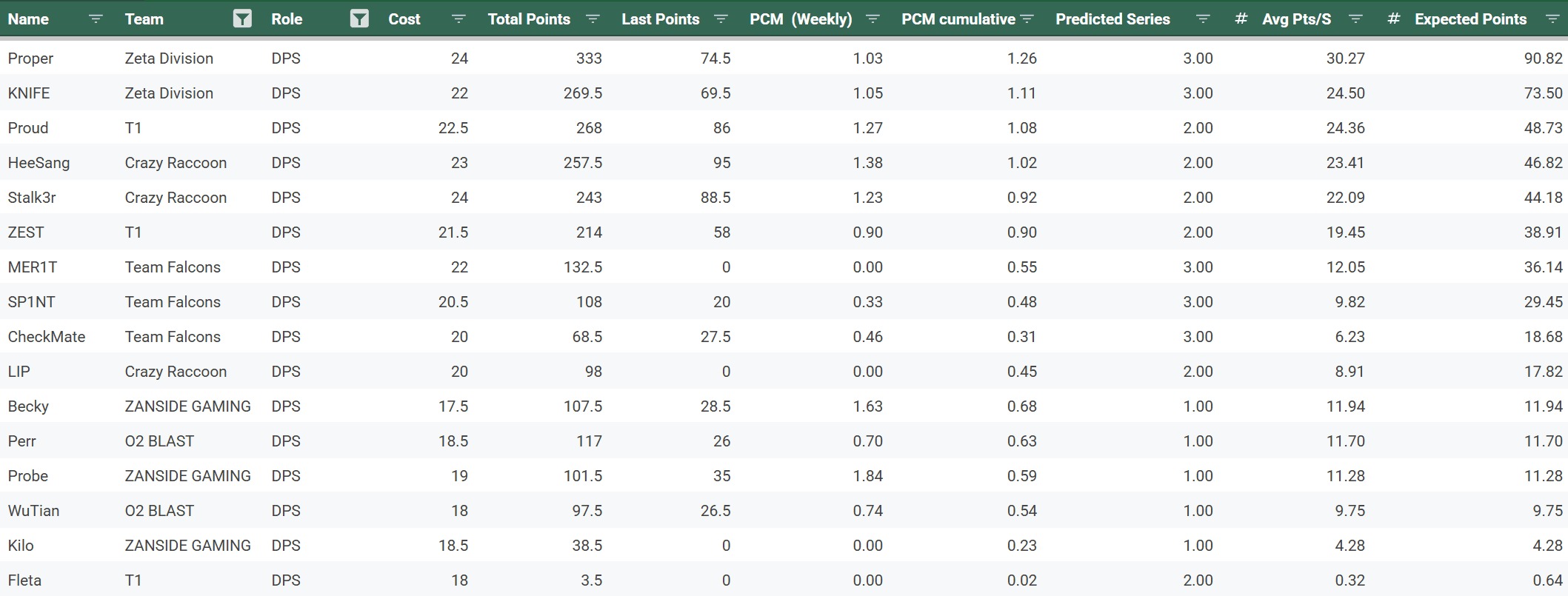Select the Role column header

click(x=287, y=19)
